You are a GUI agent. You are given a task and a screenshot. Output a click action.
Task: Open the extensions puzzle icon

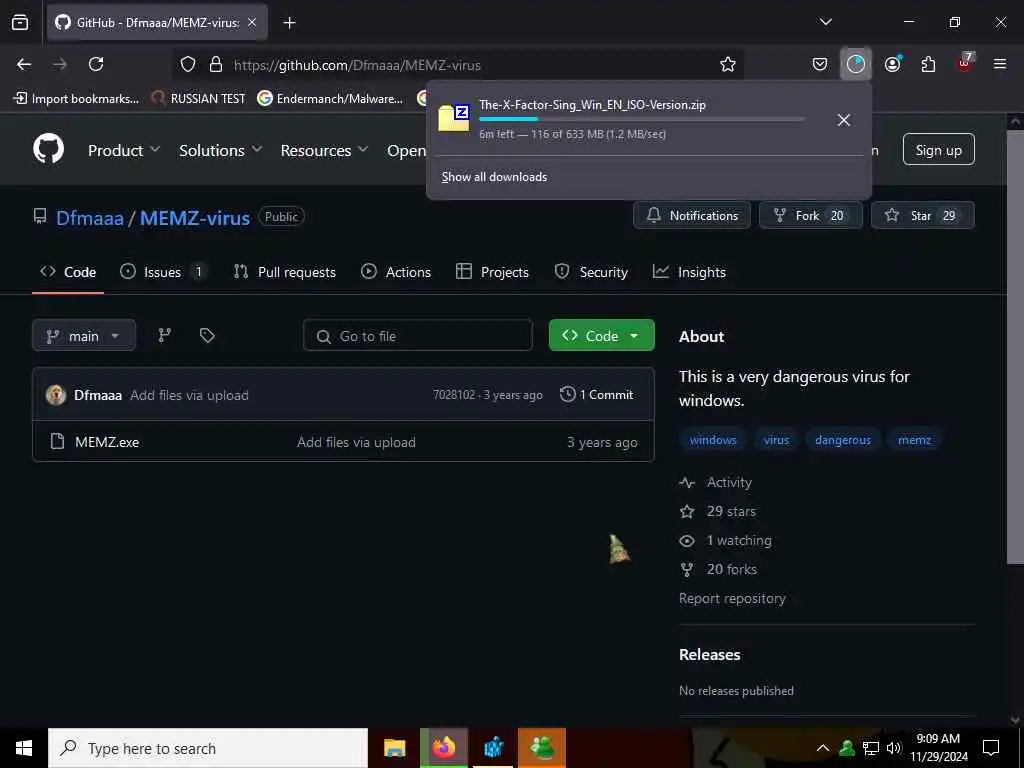pos(928,64)
